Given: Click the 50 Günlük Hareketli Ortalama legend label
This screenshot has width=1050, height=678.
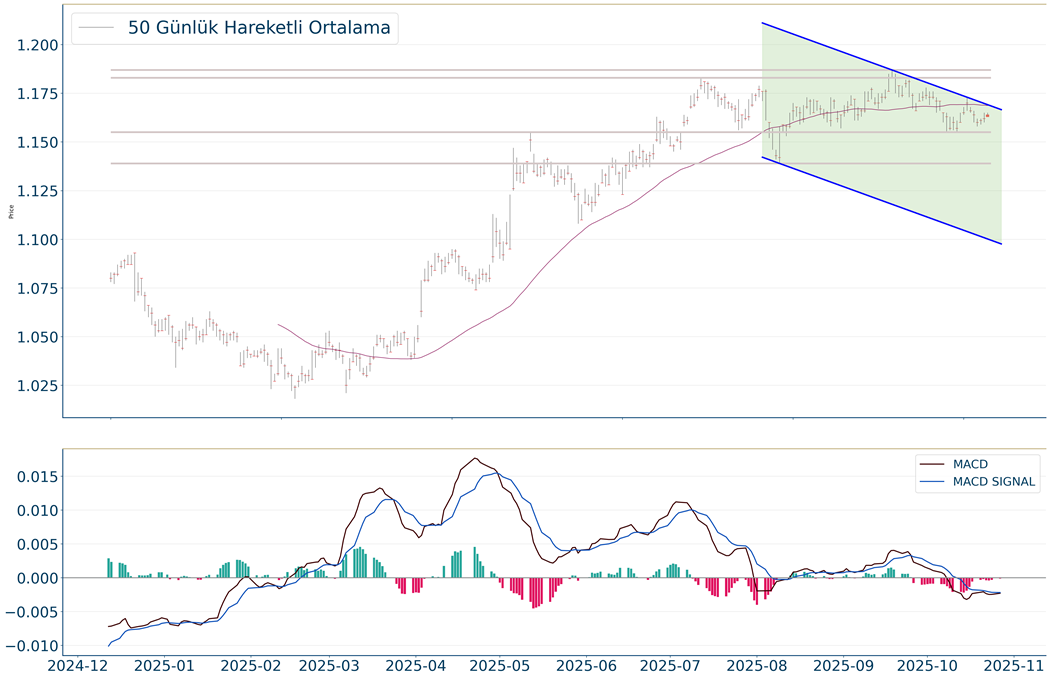Looking at the screenshot, I should [258, 28].
